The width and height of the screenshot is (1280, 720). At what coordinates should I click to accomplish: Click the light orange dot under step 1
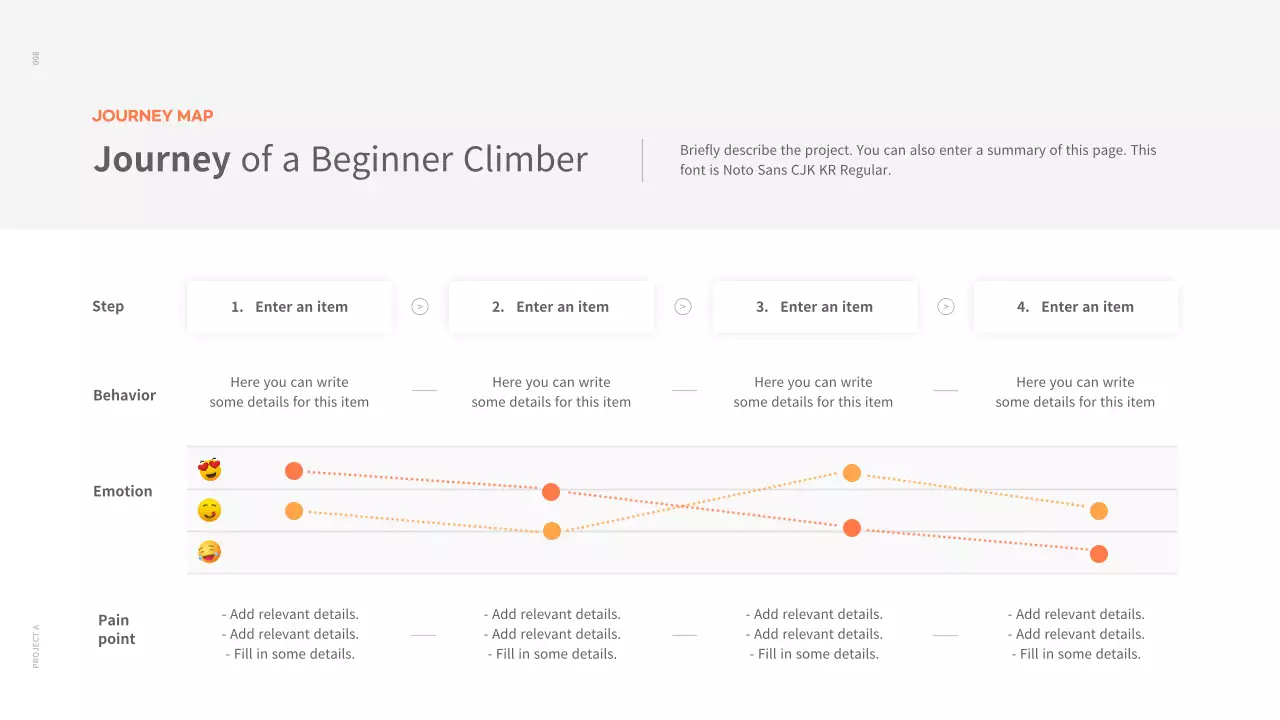click(x=294, y=511)
